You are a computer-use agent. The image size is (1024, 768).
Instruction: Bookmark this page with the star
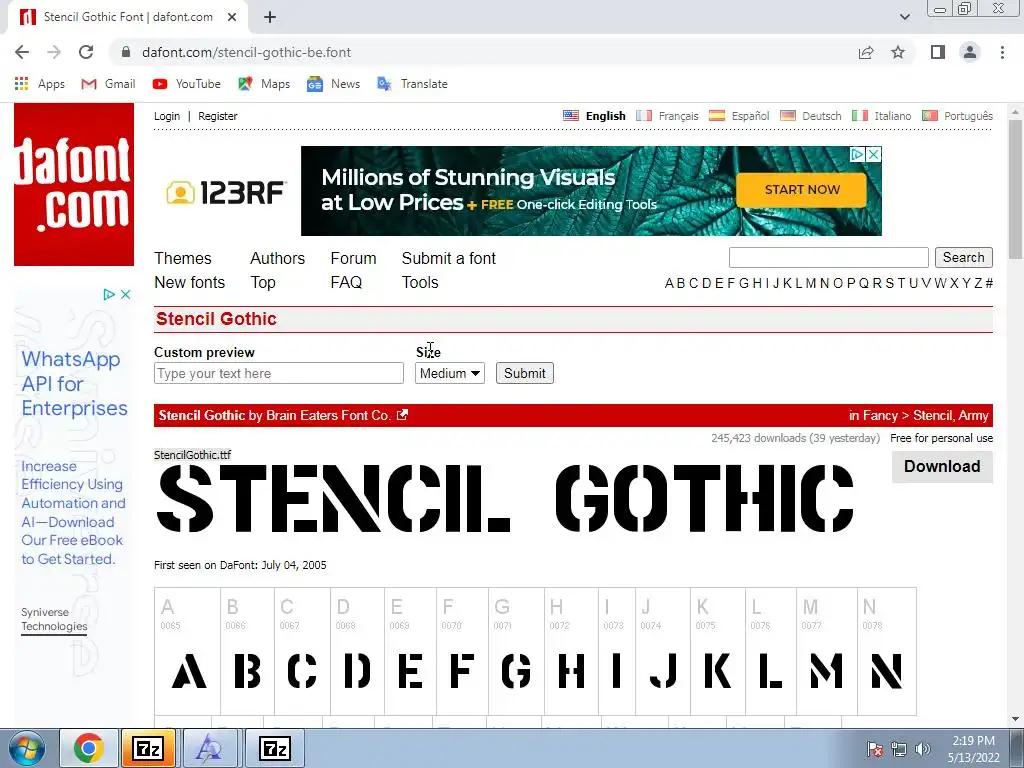[x=898, y=52]
